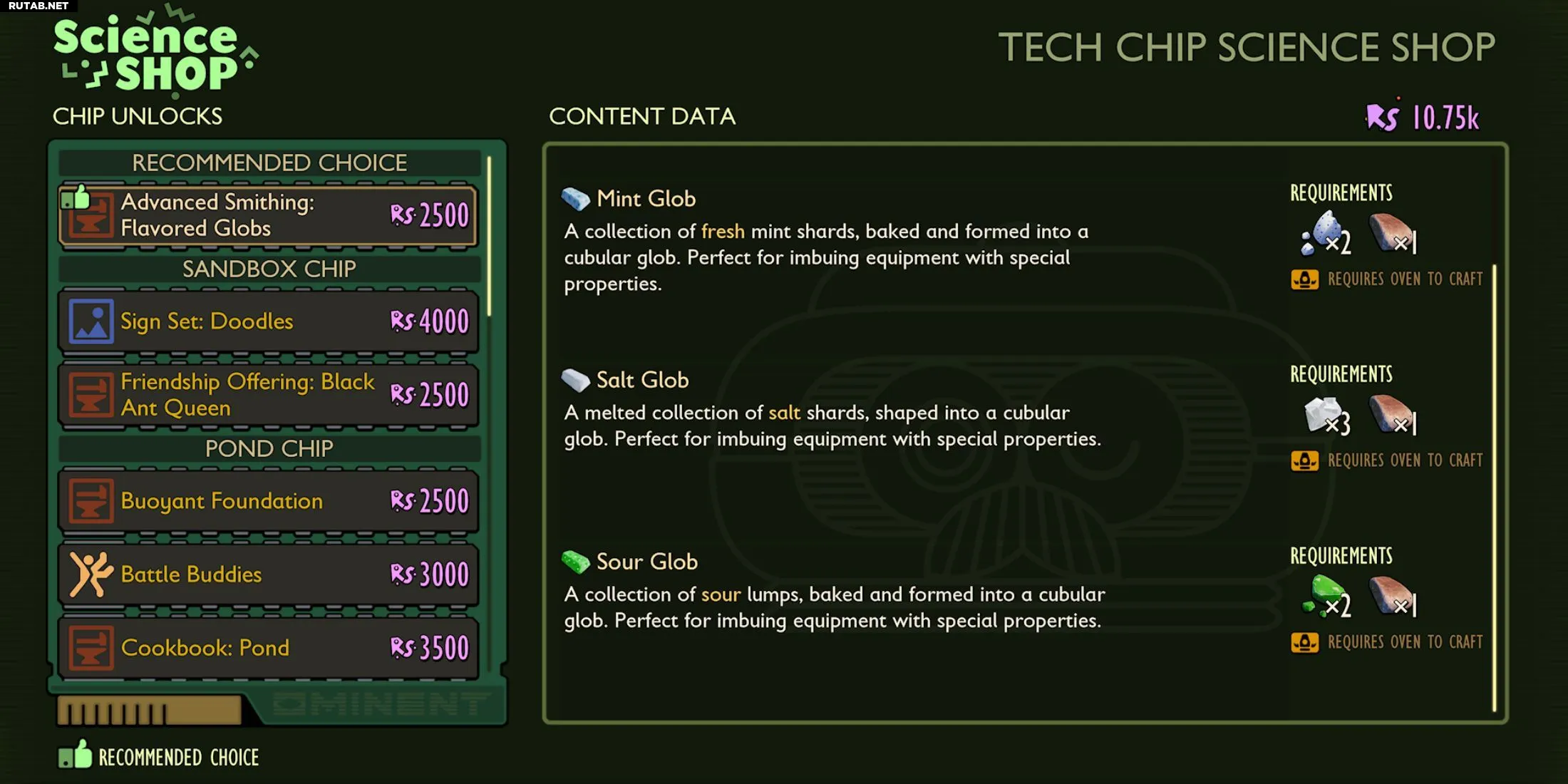This screenshot has width=1568, height=784.
Task: Click thumbs-up Recommended Choice legend icon
Action: 75,754
